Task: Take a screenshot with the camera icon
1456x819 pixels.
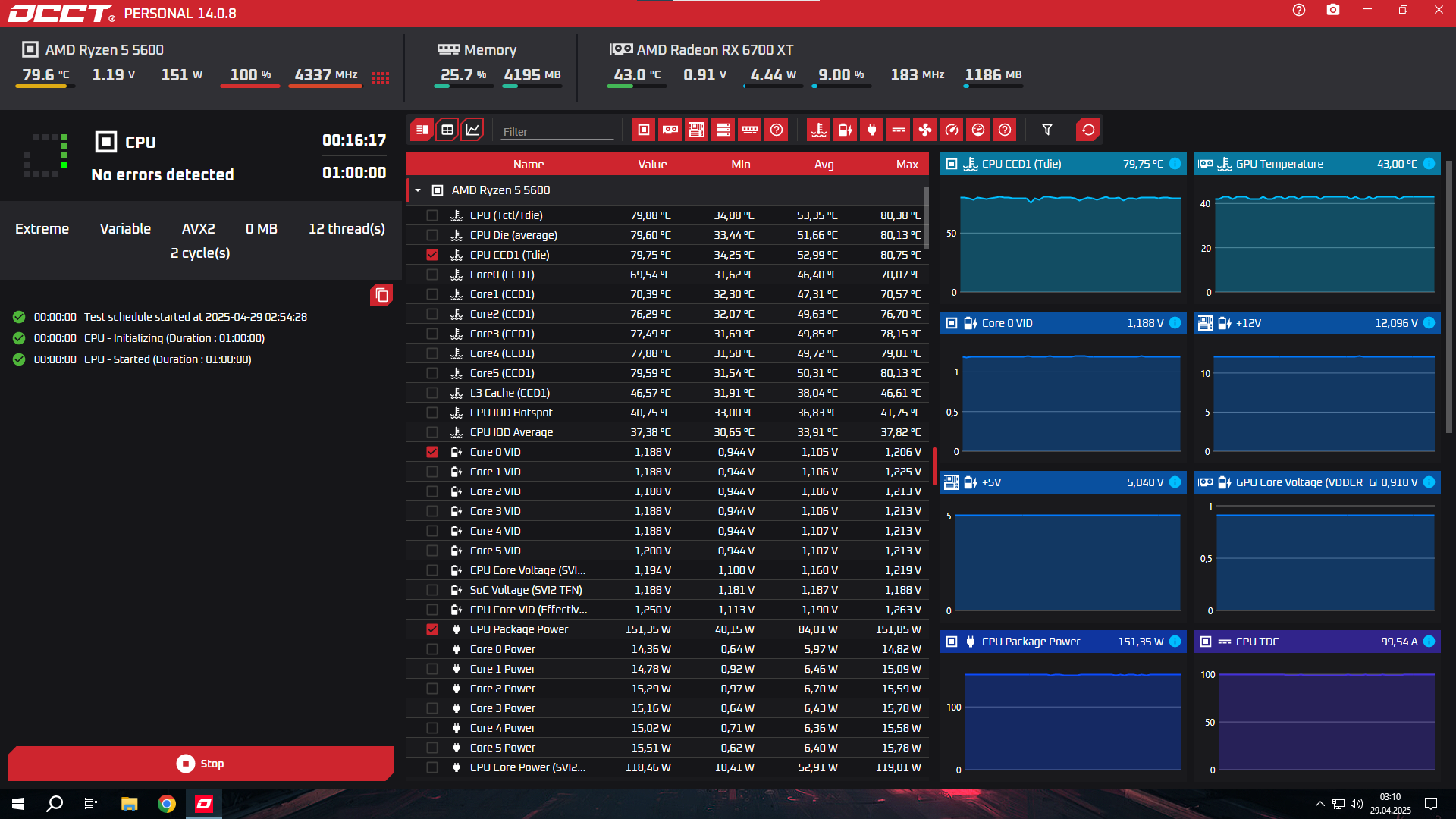Action: [x=1332, y=11]
